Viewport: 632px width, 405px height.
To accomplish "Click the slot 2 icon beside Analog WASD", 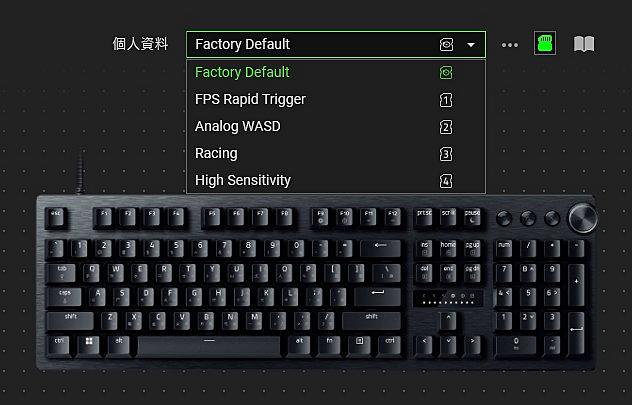I will click(x=446, y=127).
